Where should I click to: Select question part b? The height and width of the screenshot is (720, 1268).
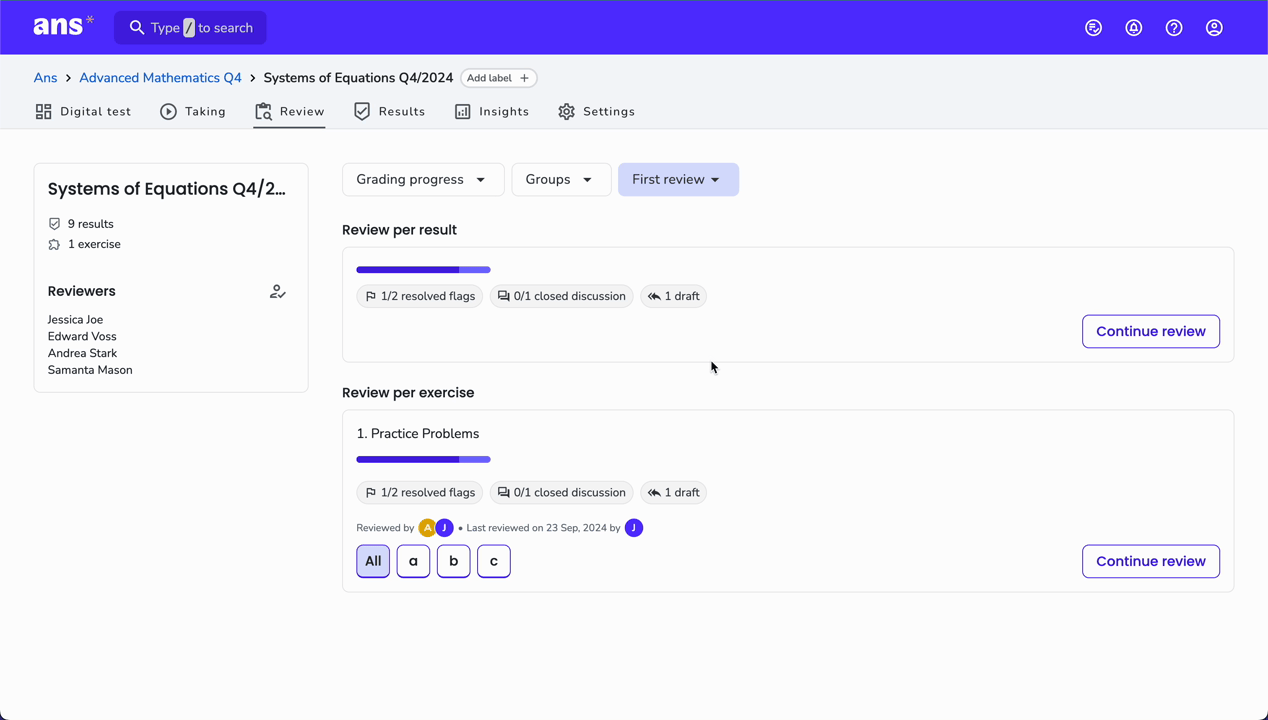(453, 561)
